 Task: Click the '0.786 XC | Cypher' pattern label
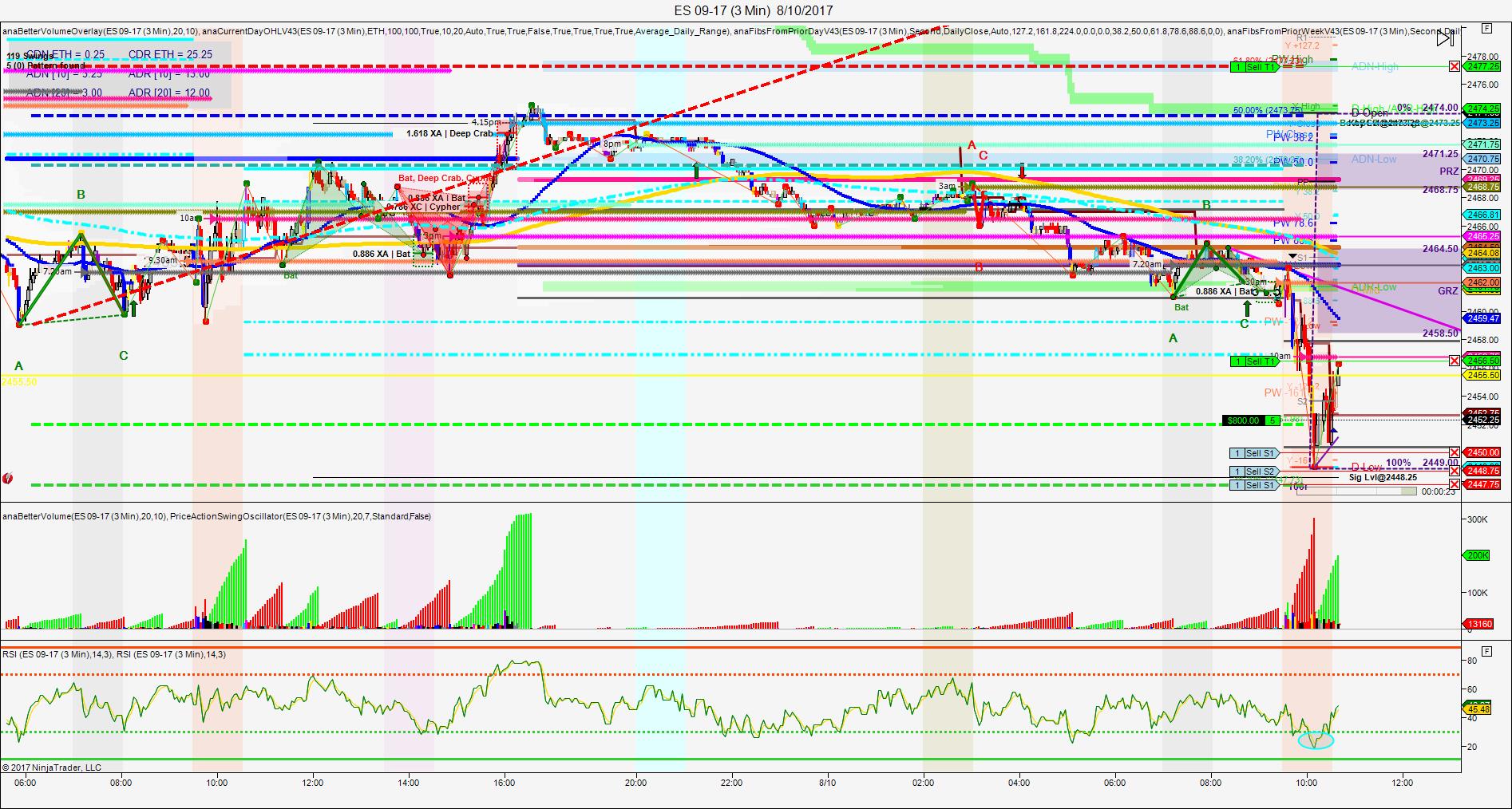pos(423,207)
